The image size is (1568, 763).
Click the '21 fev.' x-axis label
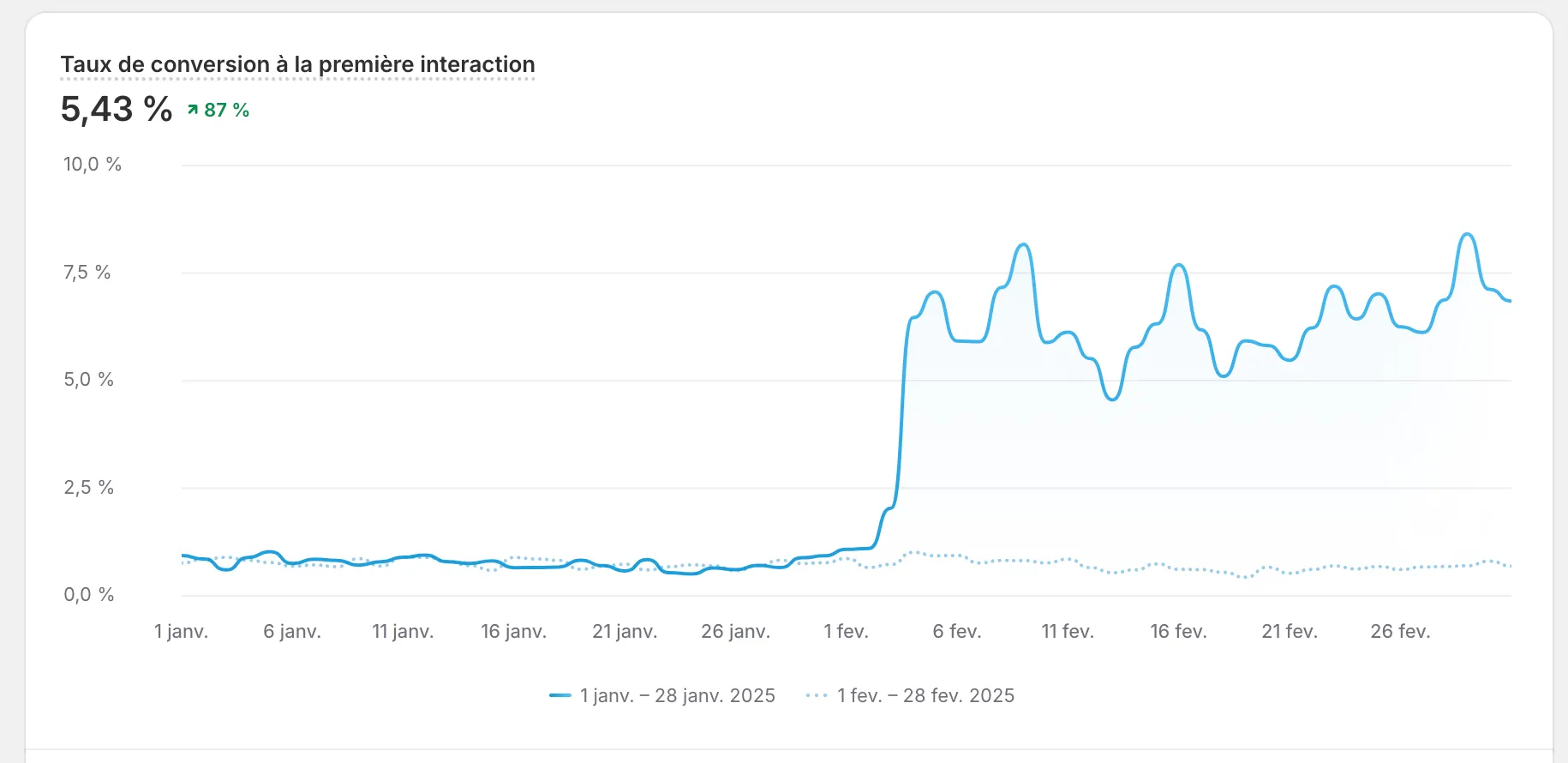point(1290,632)
